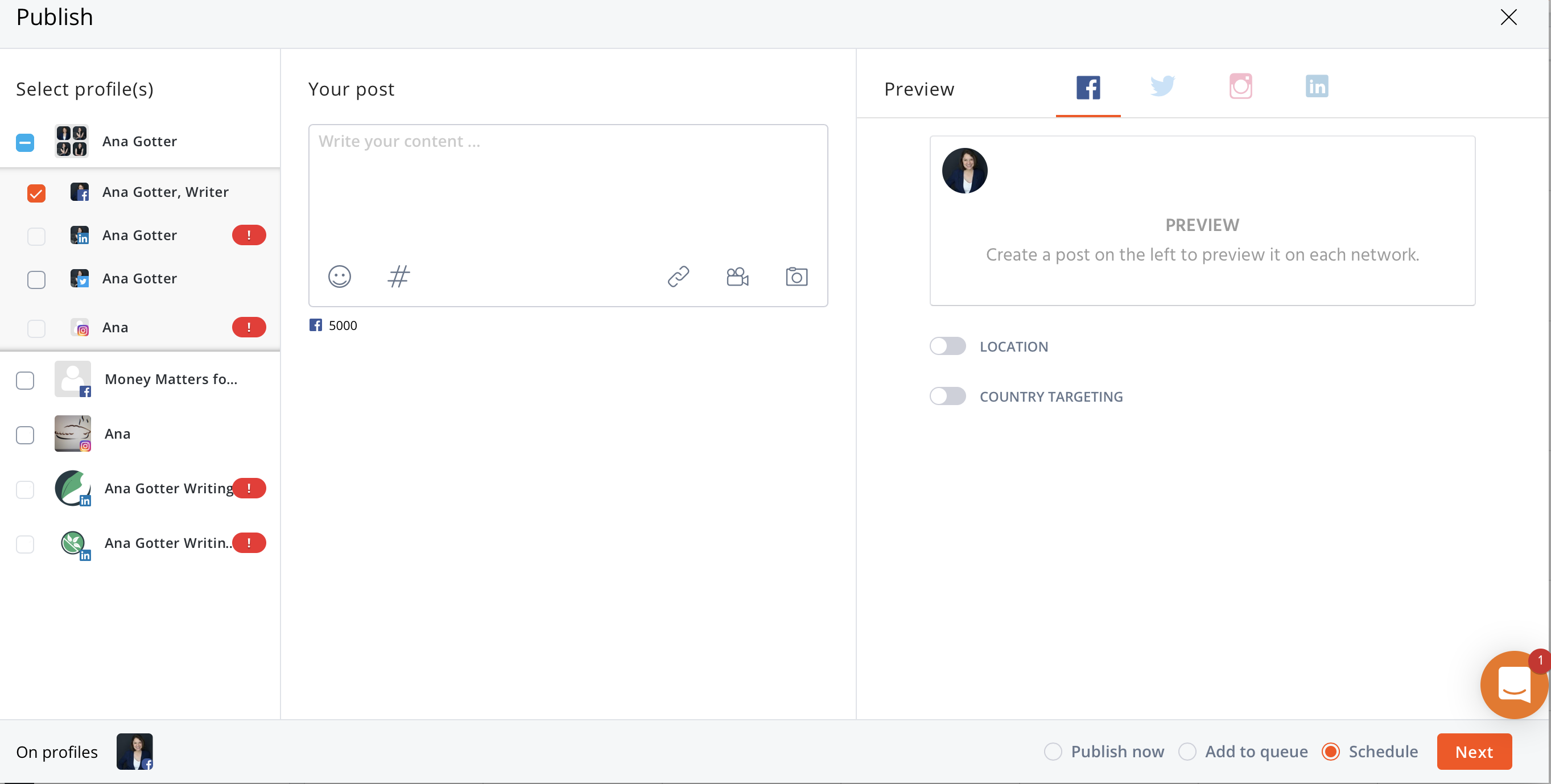
Task: Switch preview to Instagram
Action: tap(1240, 86)
